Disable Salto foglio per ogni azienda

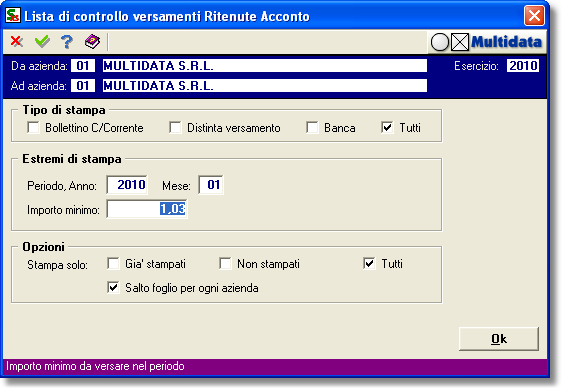[x=113, y=288]
